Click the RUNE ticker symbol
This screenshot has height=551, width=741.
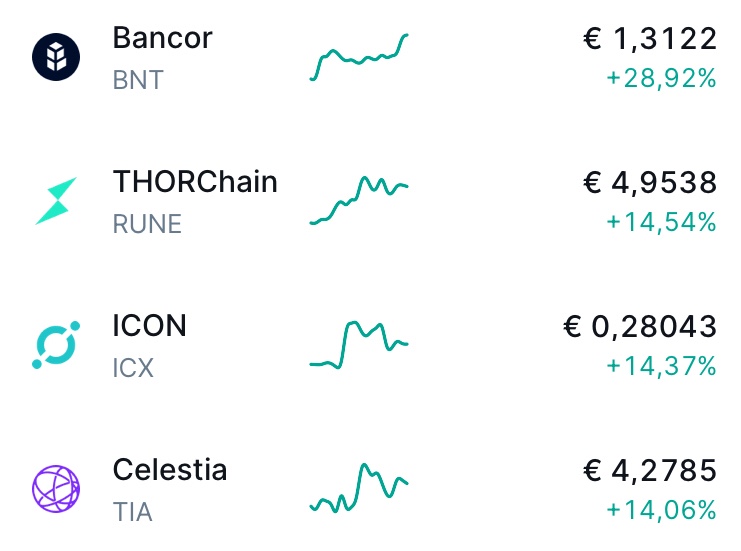tap(147, 224)
